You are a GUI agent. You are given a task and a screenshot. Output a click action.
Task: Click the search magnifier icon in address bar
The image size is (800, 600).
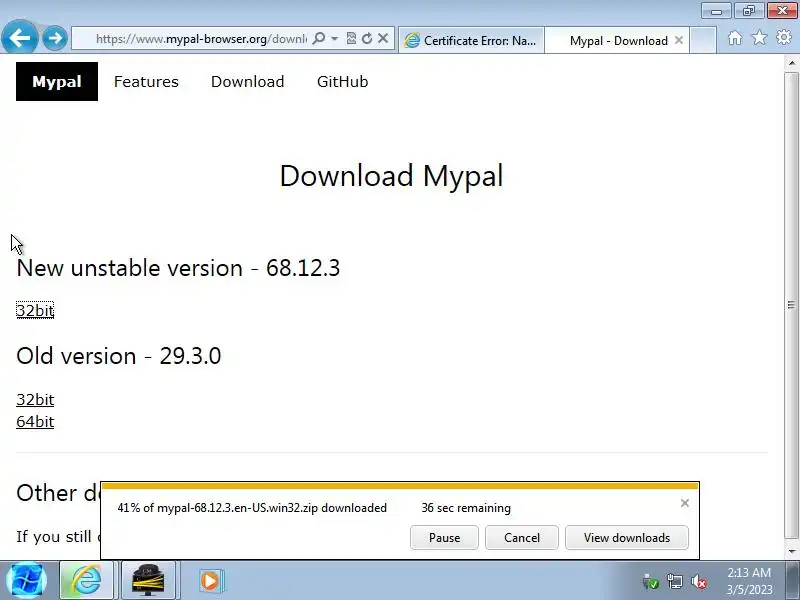point(318,39)
